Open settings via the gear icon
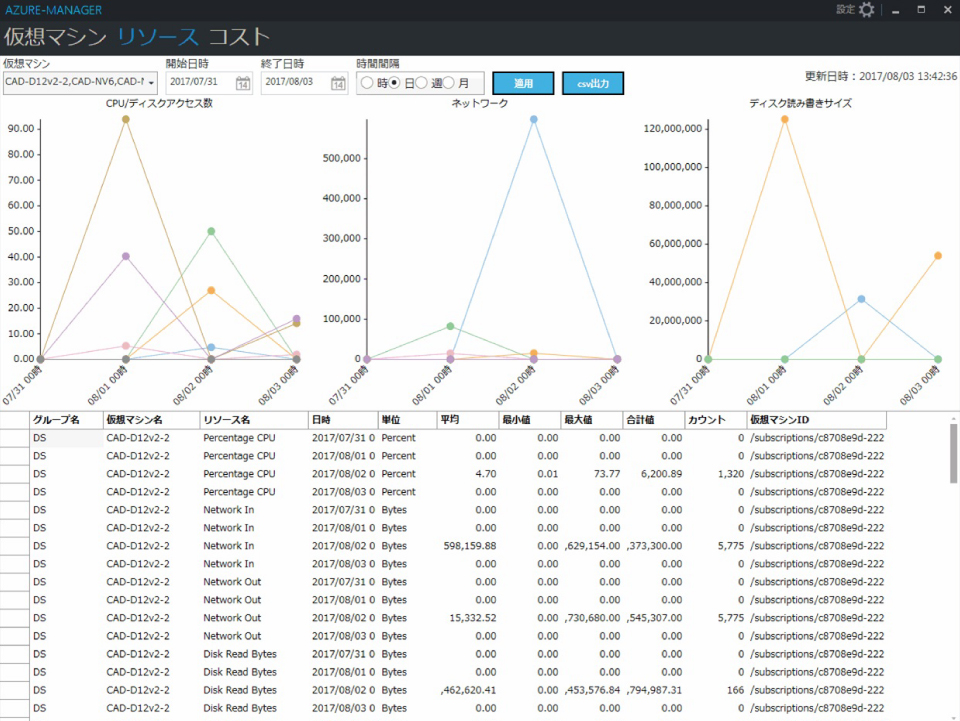This screenshot has width=960, height=721. click(867, 10)
